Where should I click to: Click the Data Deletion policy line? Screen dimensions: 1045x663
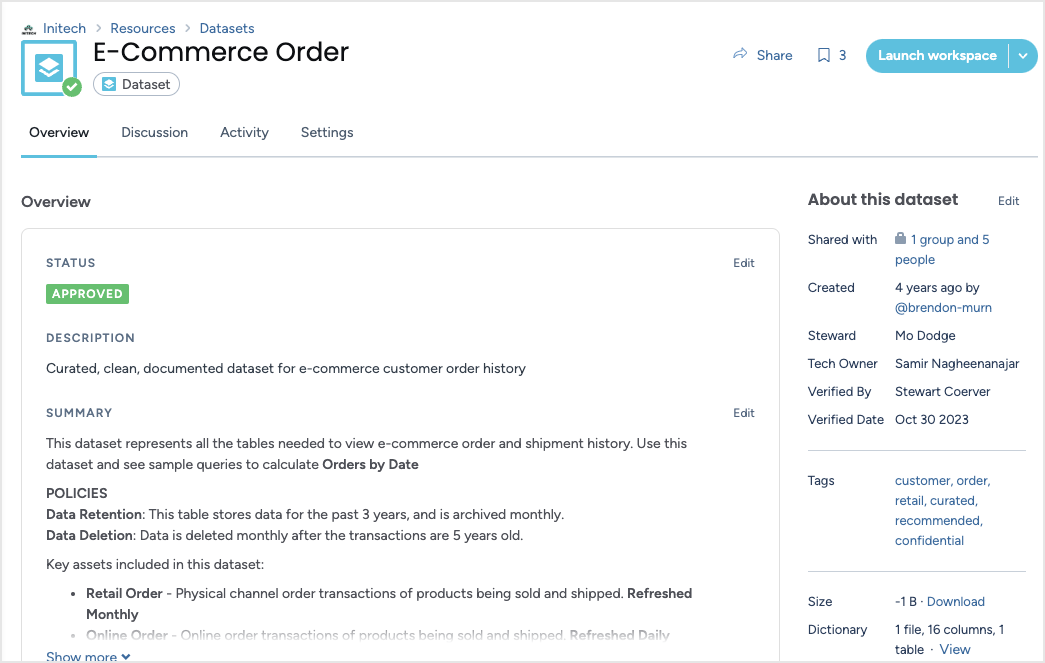[x=285, y=536]
